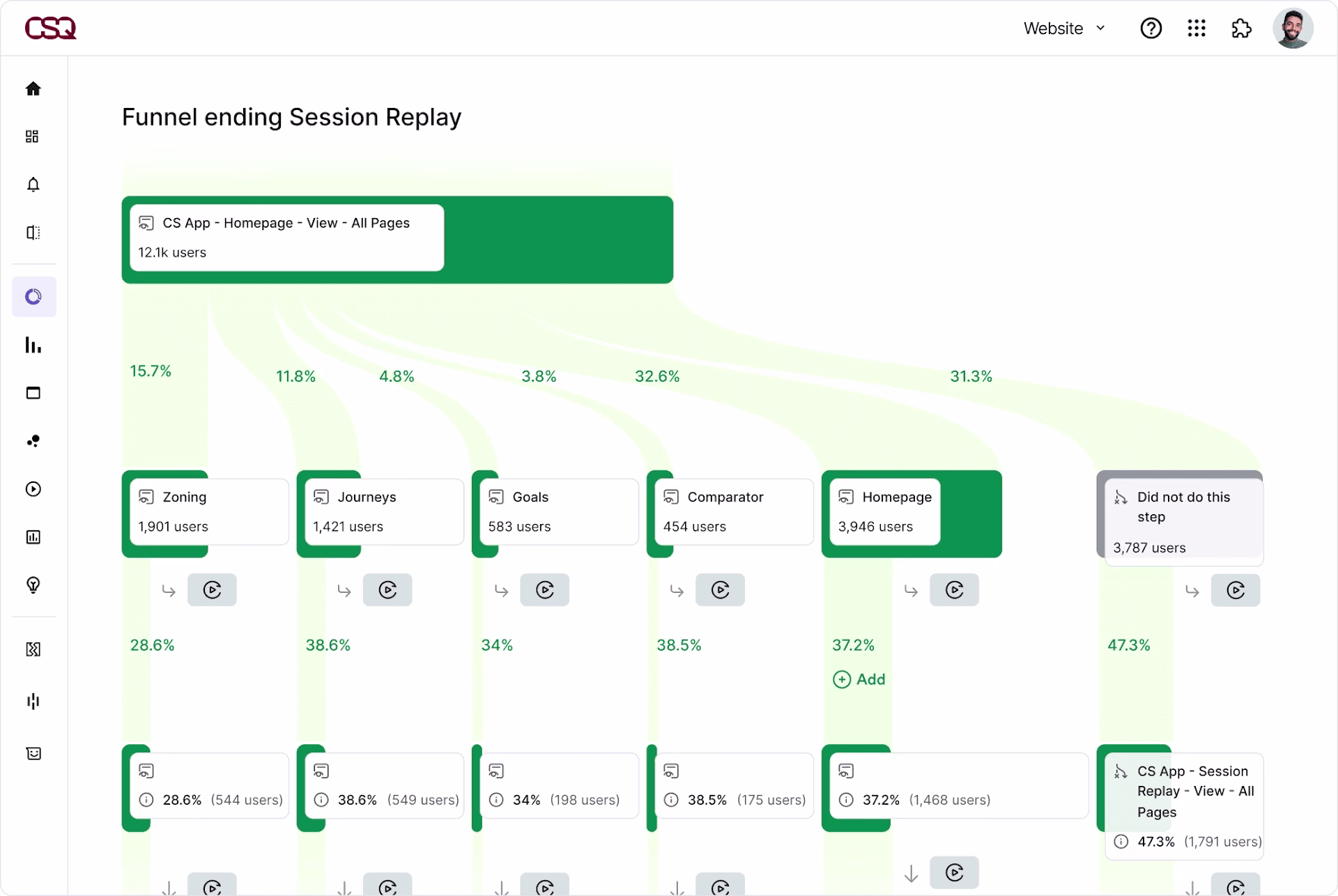
Task: Expand the Website project dropdown
Action: pos(1064,29)
